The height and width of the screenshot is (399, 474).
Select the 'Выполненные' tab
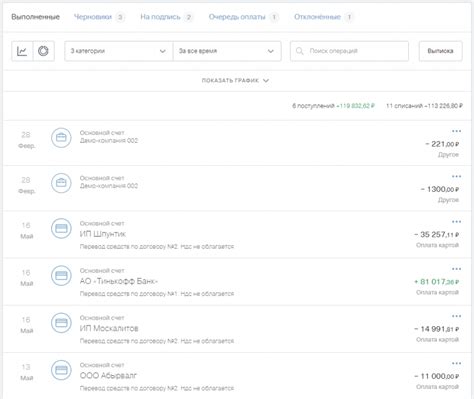(x=36, y=17)
